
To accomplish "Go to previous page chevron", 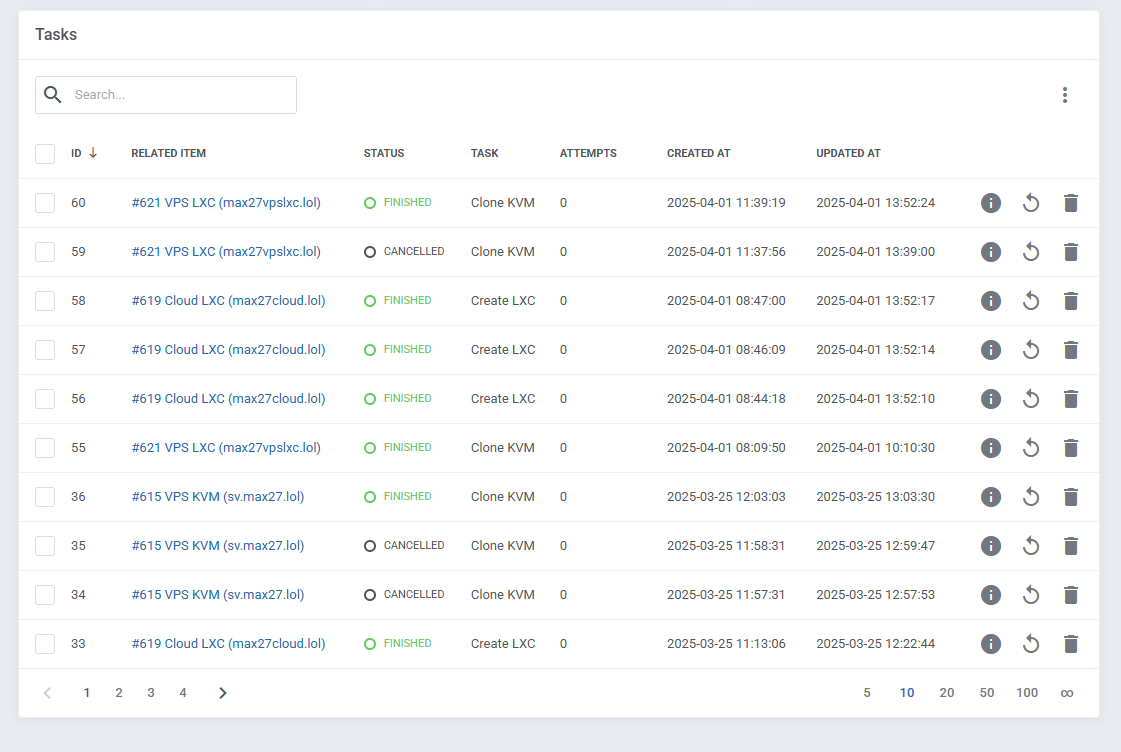I will coord(47,693).
